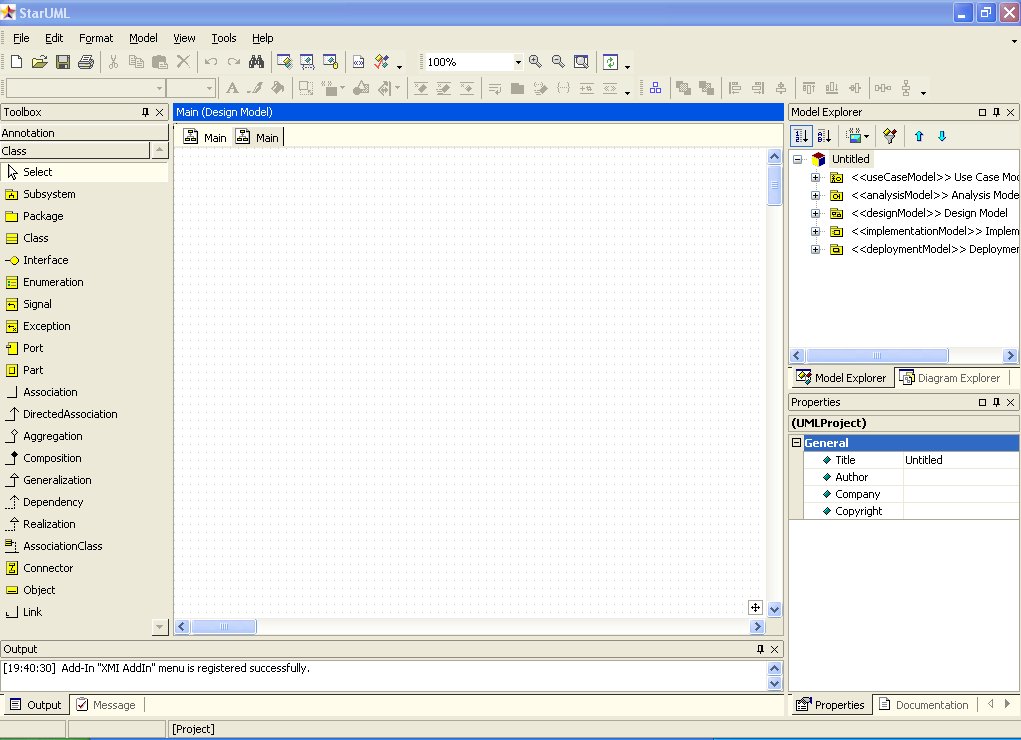Image resolution: width=1021 pixels, height=740 pixels.
Task: Move element down with blue down arrow
Action: point(942,136)
